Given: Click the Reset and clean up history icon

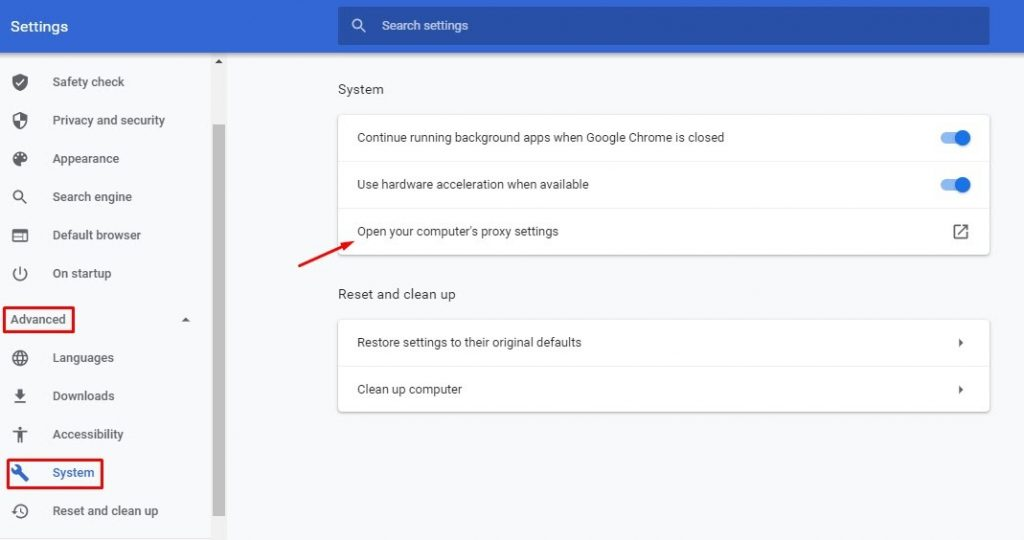Looking at the screenshot, I should pyautogui.click(x=20, y=511).
